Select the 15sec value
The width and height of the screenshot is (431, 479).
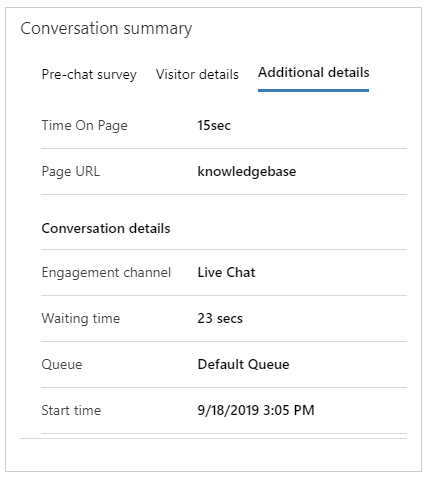214,125
